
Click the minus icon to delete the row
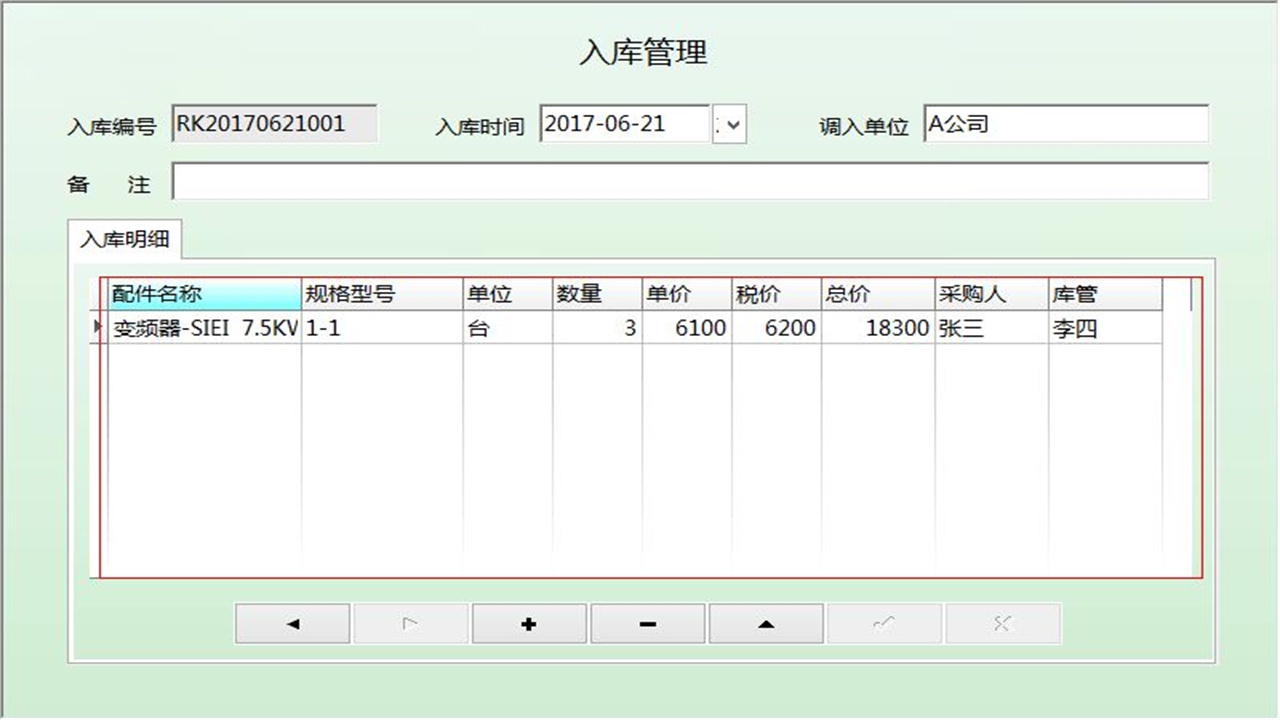[x=647, y=623]
